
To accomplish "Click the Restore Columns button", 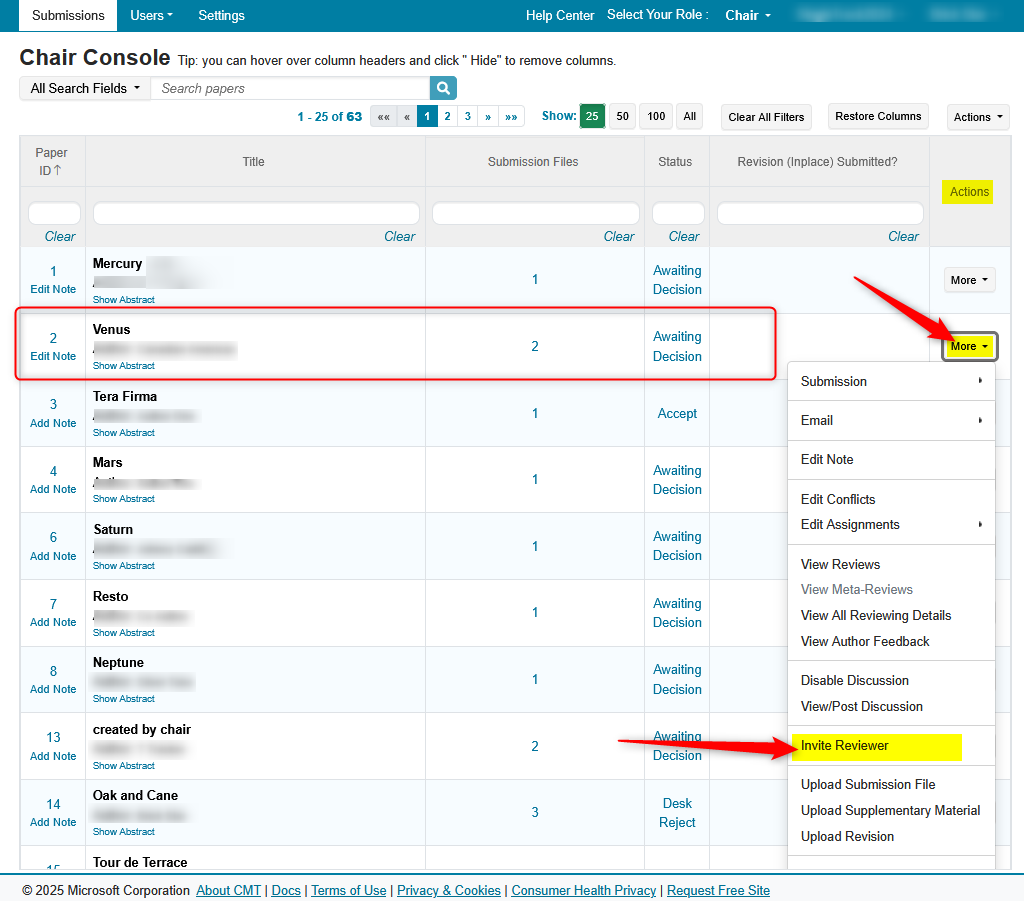I will (878, 116).
